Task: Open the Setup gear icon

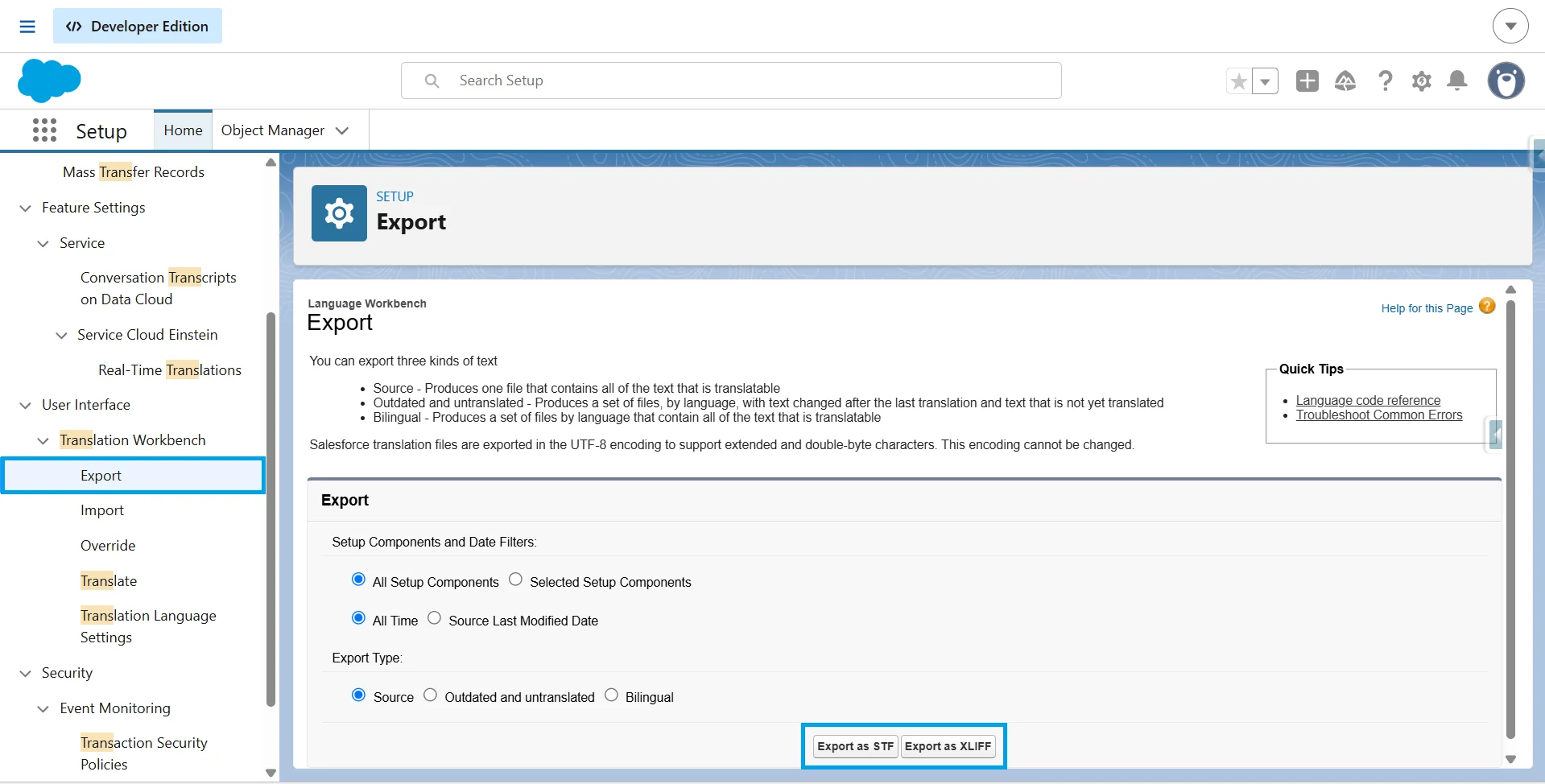Action: tap(1422, 81)
